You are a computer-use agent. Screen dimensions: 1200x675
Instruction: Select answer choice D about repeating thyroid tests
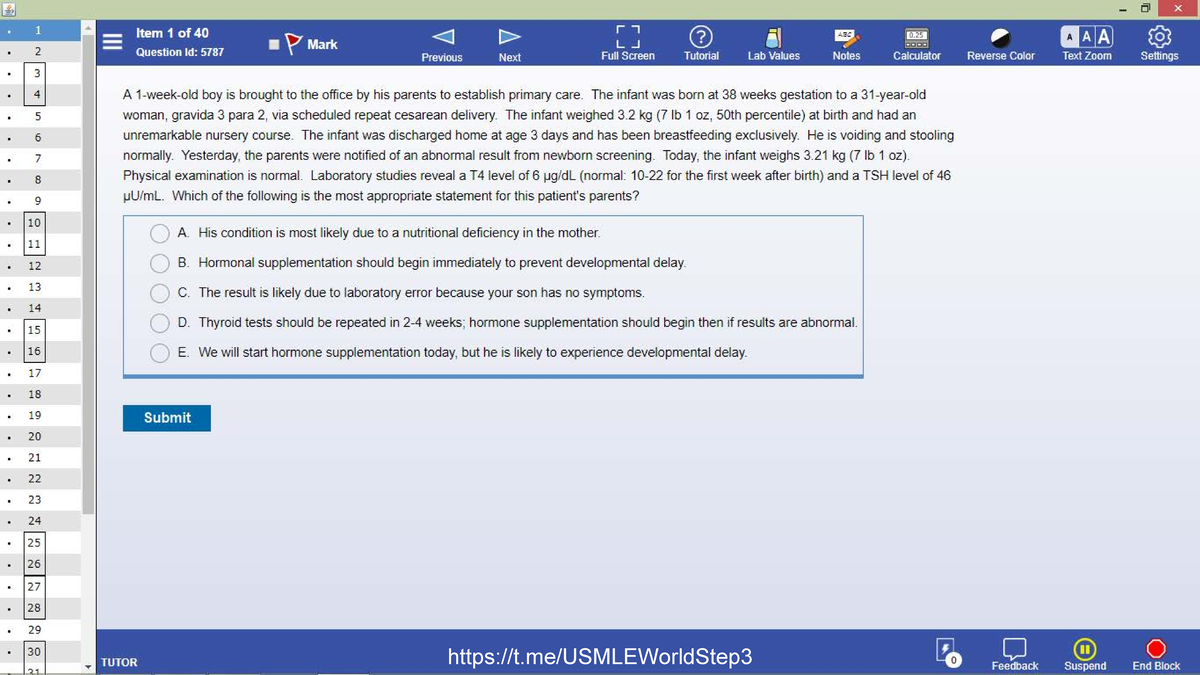pos(159,322)
